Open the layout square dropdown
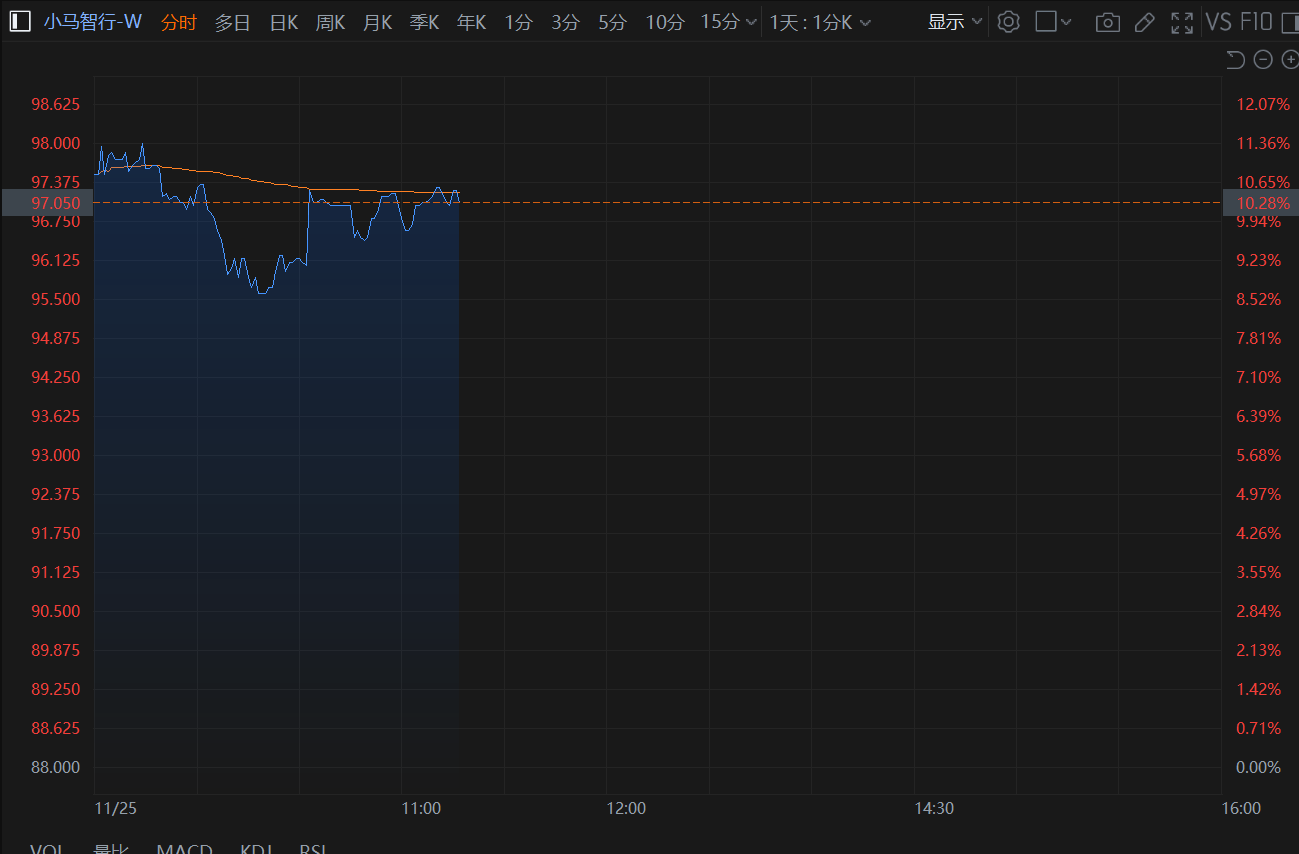1299x854 pixels. 1053,22
